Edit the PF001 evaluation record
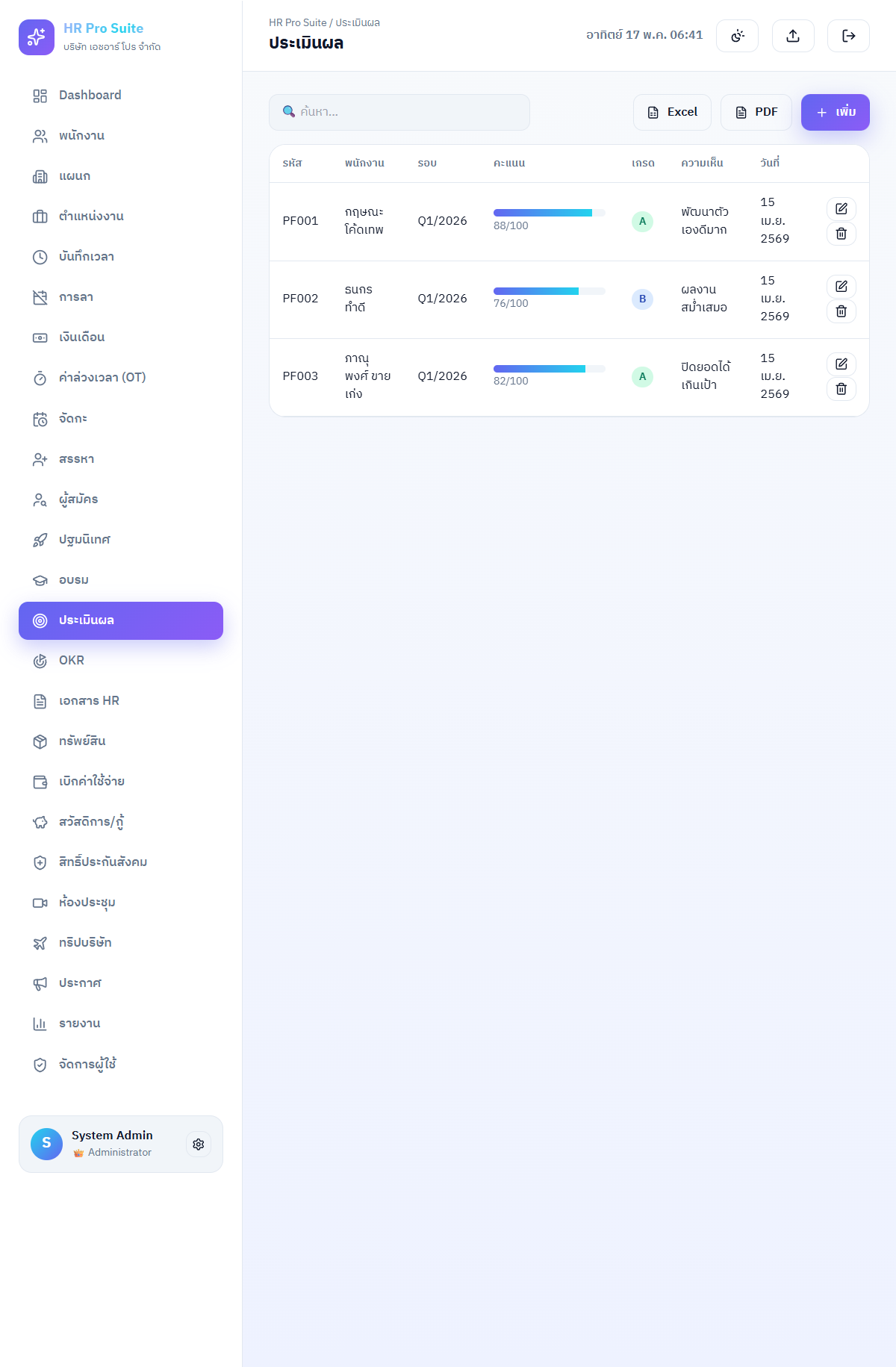The width and height of the screenshot is (896, 1367). tap(841, 209)
